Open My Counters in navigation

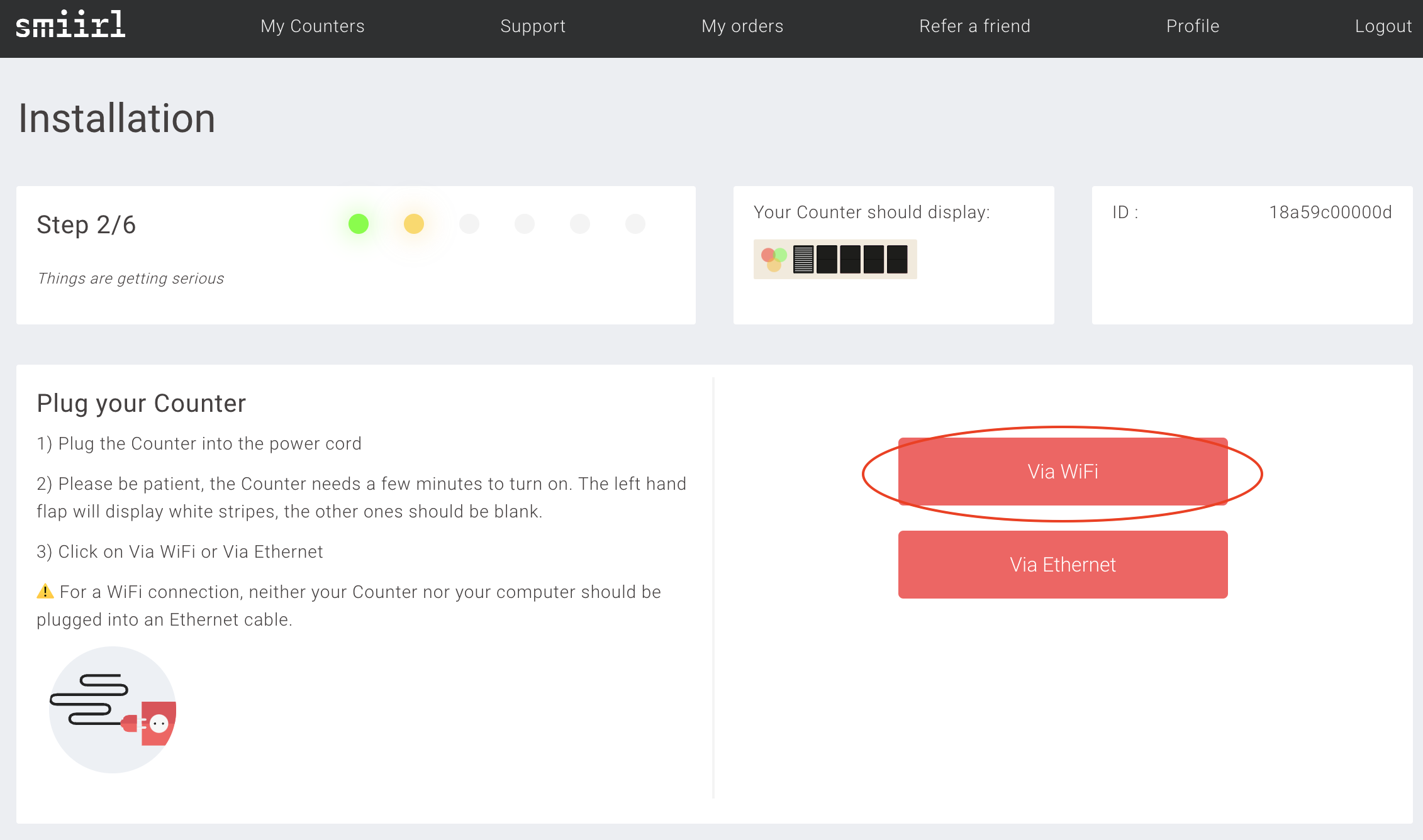point(313,26)
